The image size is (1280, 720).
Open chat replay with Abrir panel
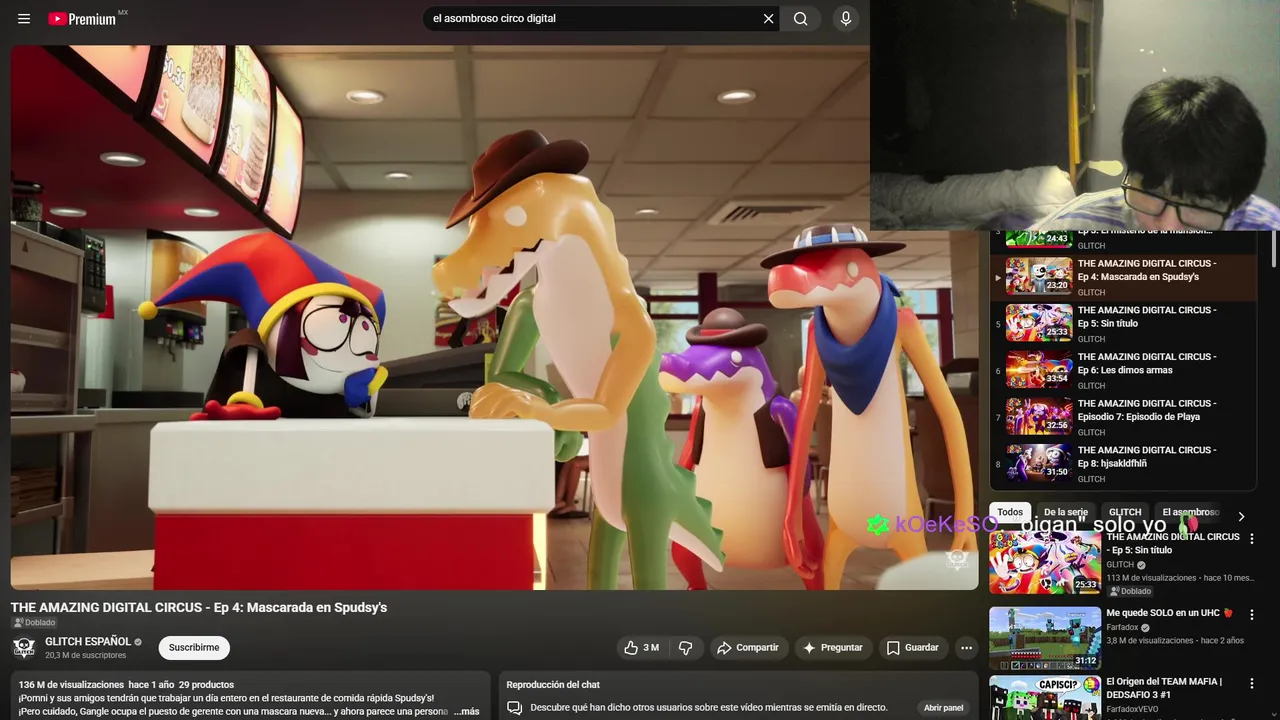click(943, 708)
